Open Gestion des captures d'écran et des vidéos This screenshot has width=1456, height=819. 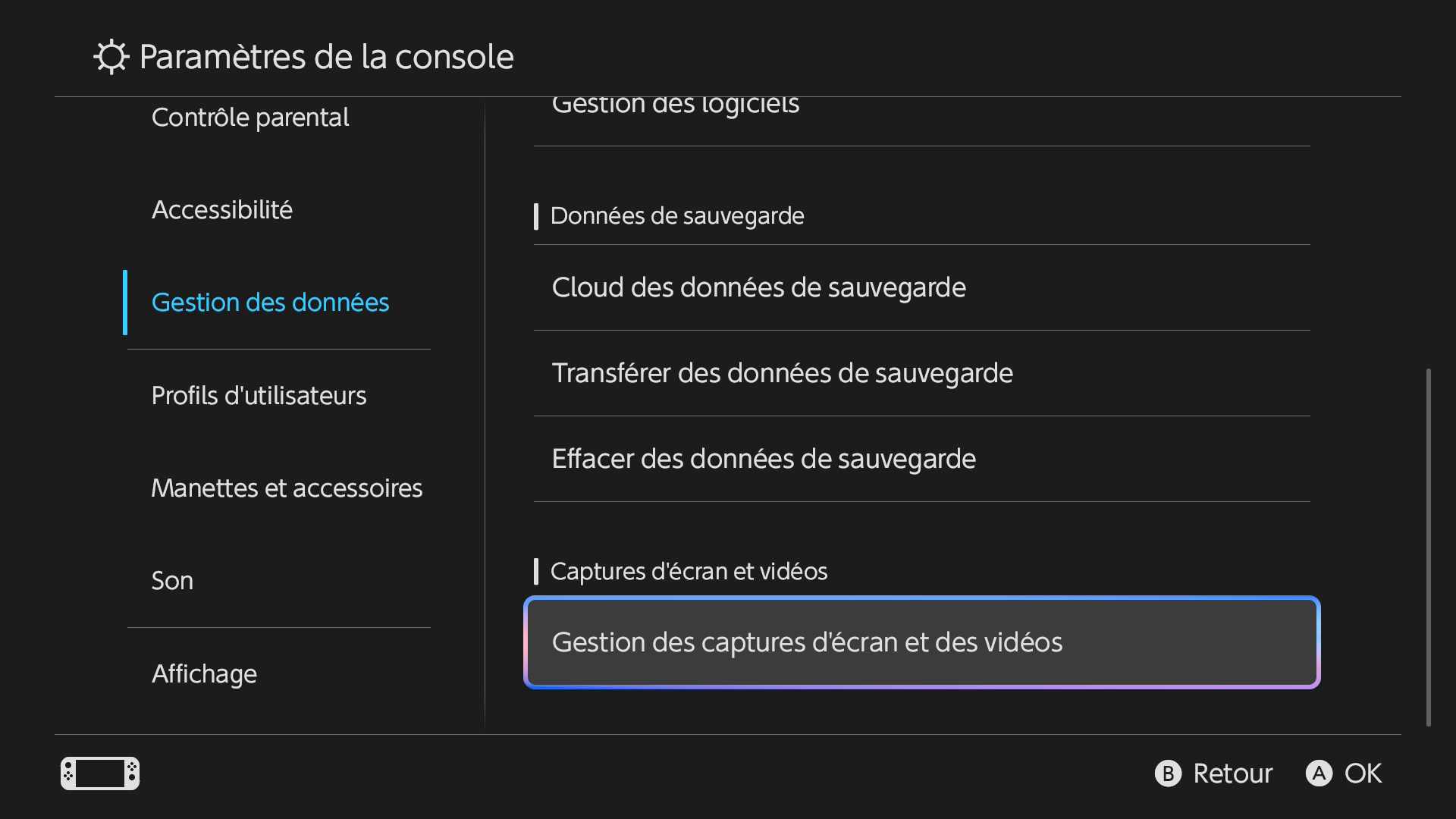point(921,642)
